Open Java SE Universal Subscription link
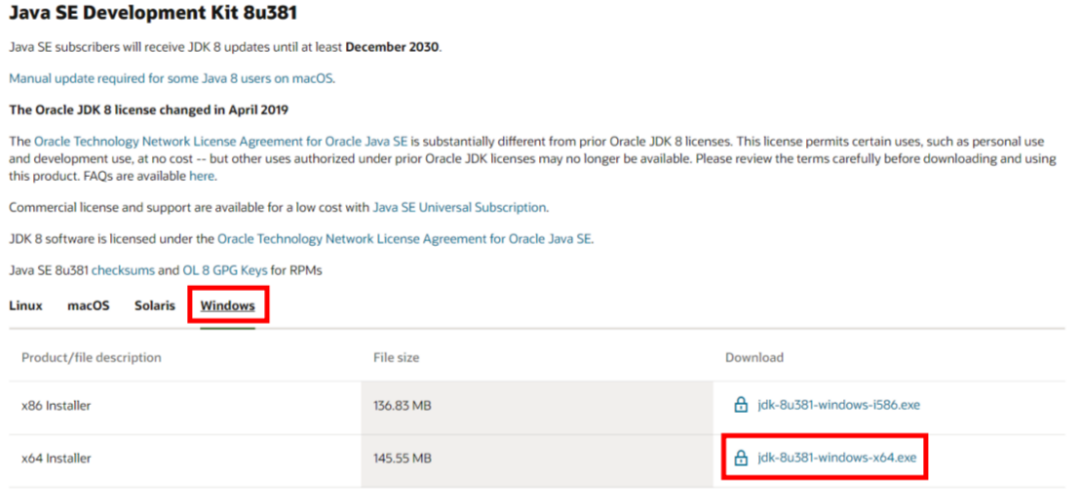 [459, 207]
